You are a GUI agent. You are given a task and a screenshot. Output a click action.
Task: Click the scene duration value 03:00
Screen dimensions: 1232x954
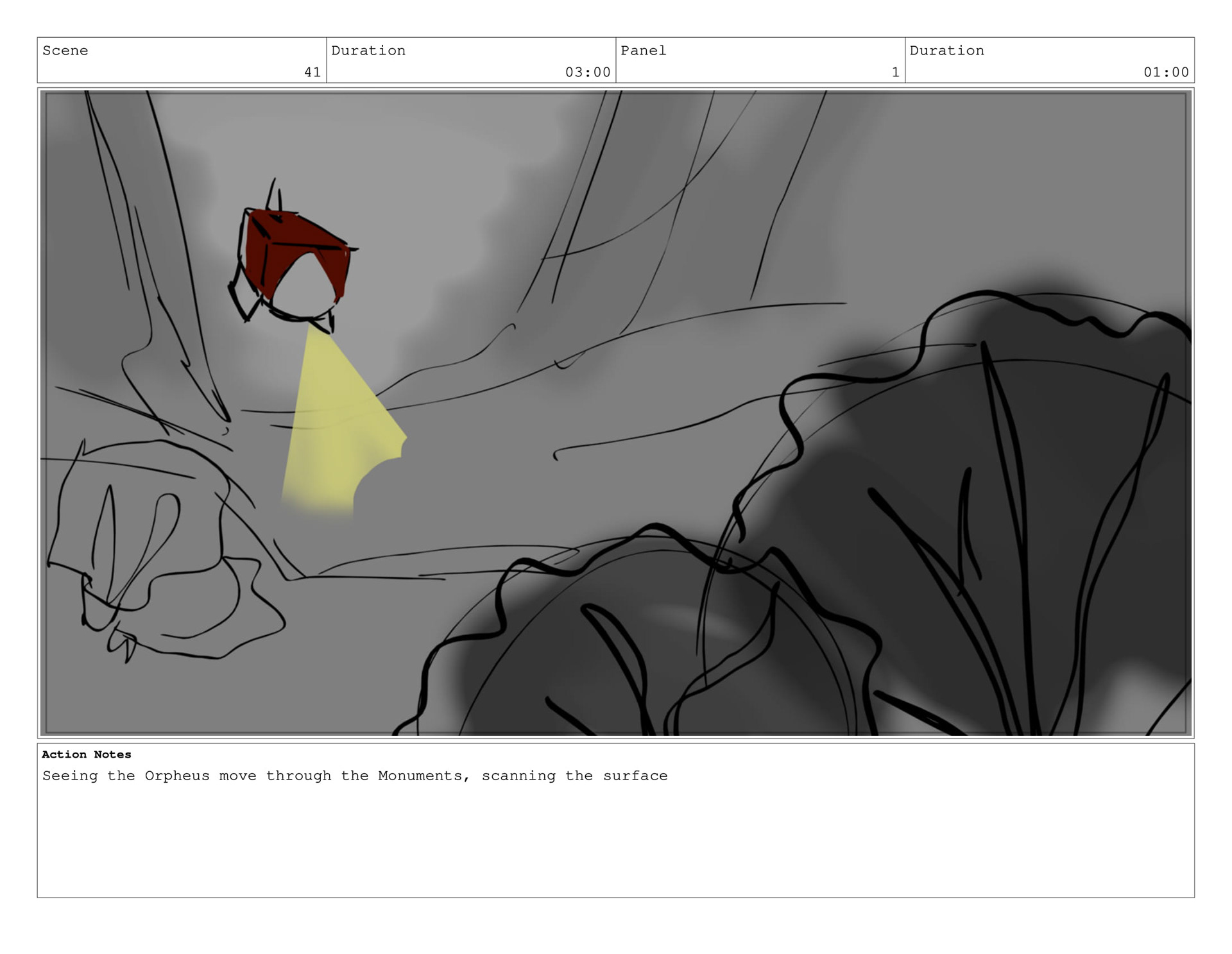(x=587, y=72)
